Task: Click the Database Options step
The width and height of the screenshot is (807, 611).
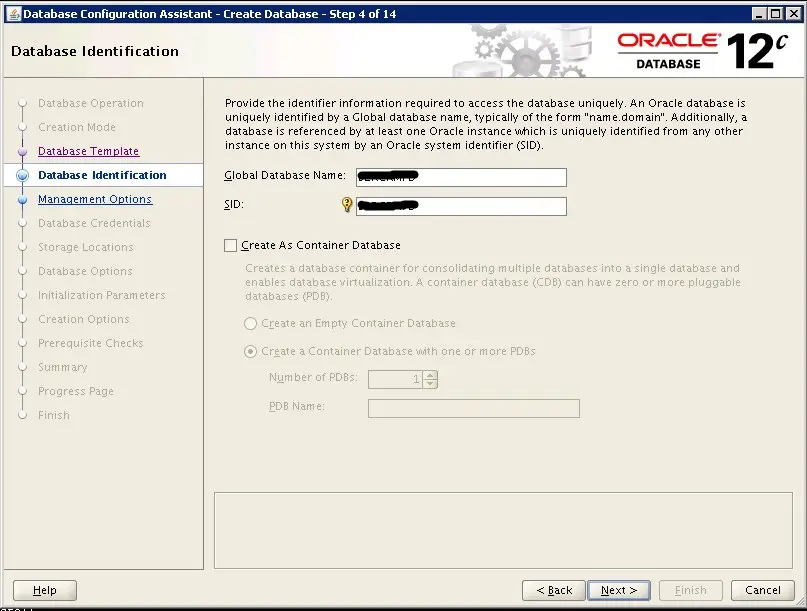Action: (x=85, y=271)
